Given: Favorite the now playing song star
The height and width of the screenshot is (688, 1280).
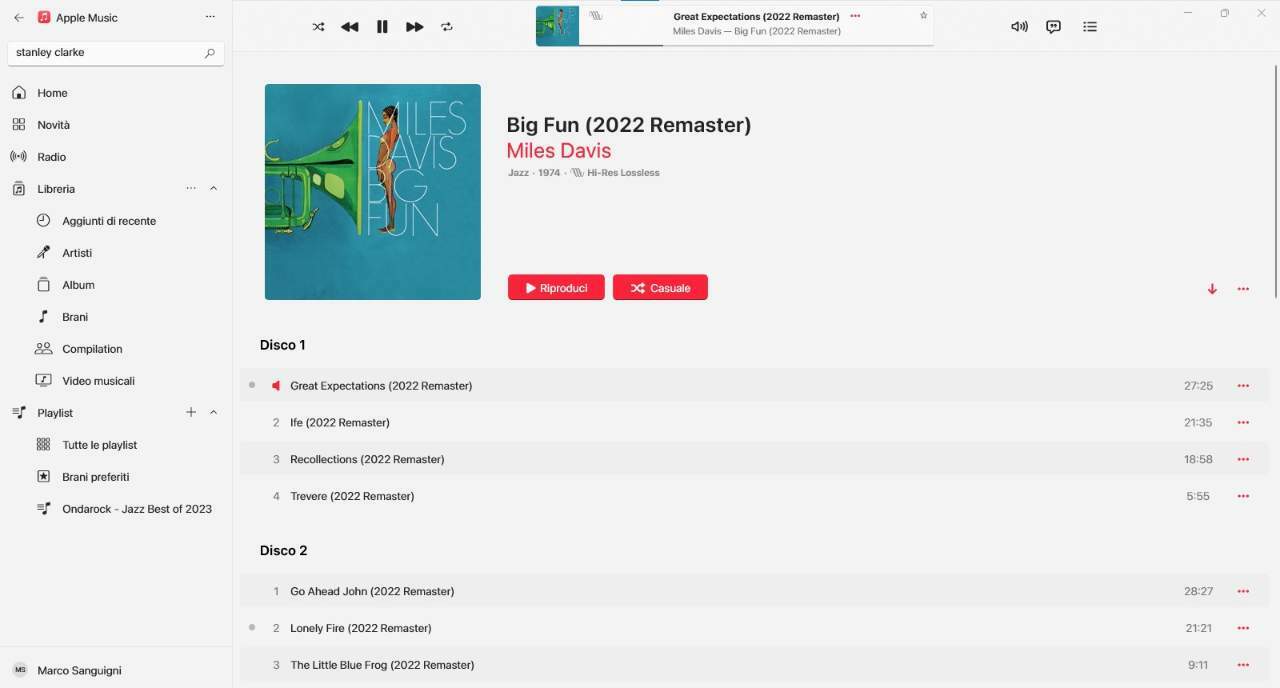Looking at the screenshot, I should coord(923,16).
